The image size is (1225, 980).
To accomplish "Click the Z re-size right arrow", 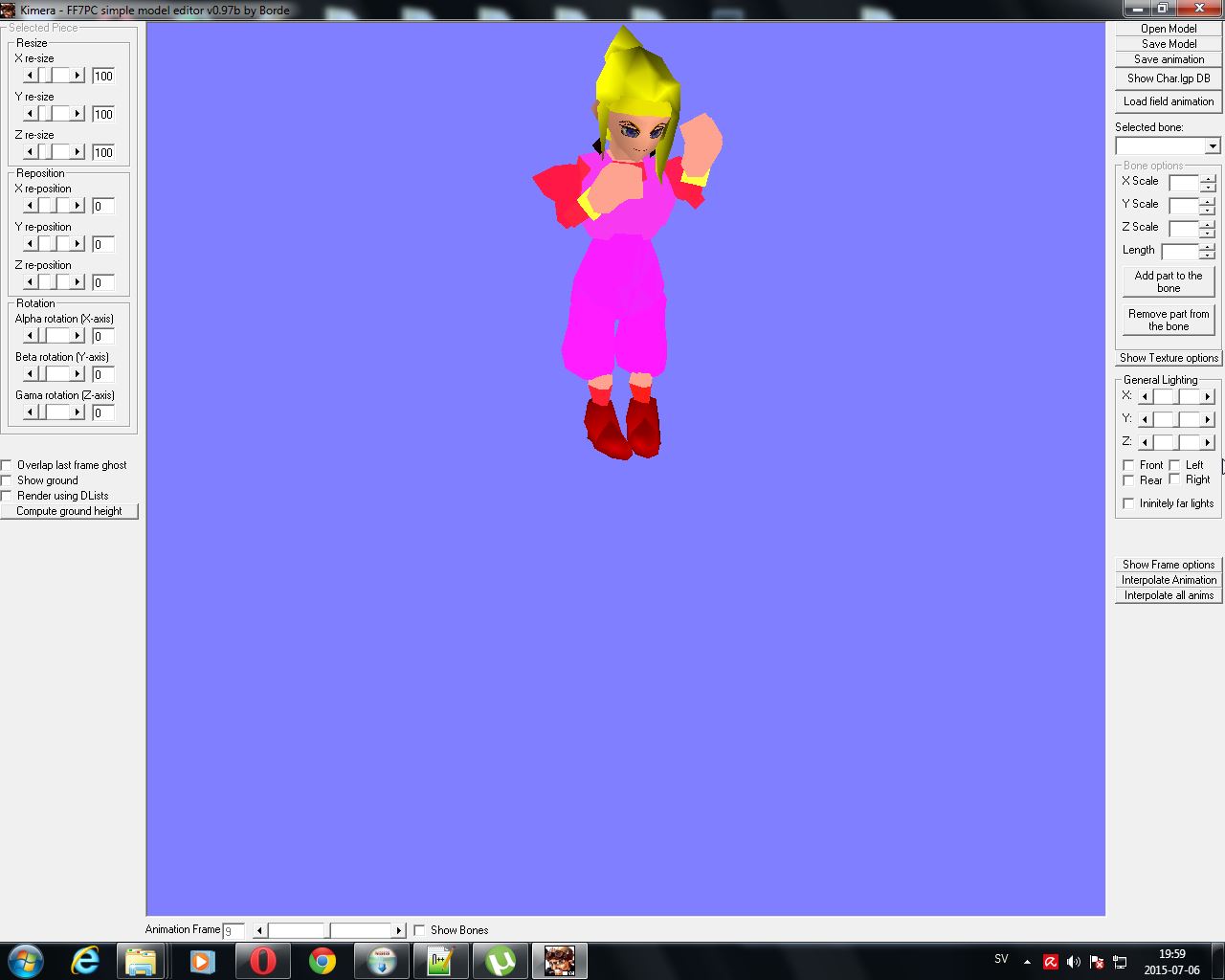I will pos(78,151).
